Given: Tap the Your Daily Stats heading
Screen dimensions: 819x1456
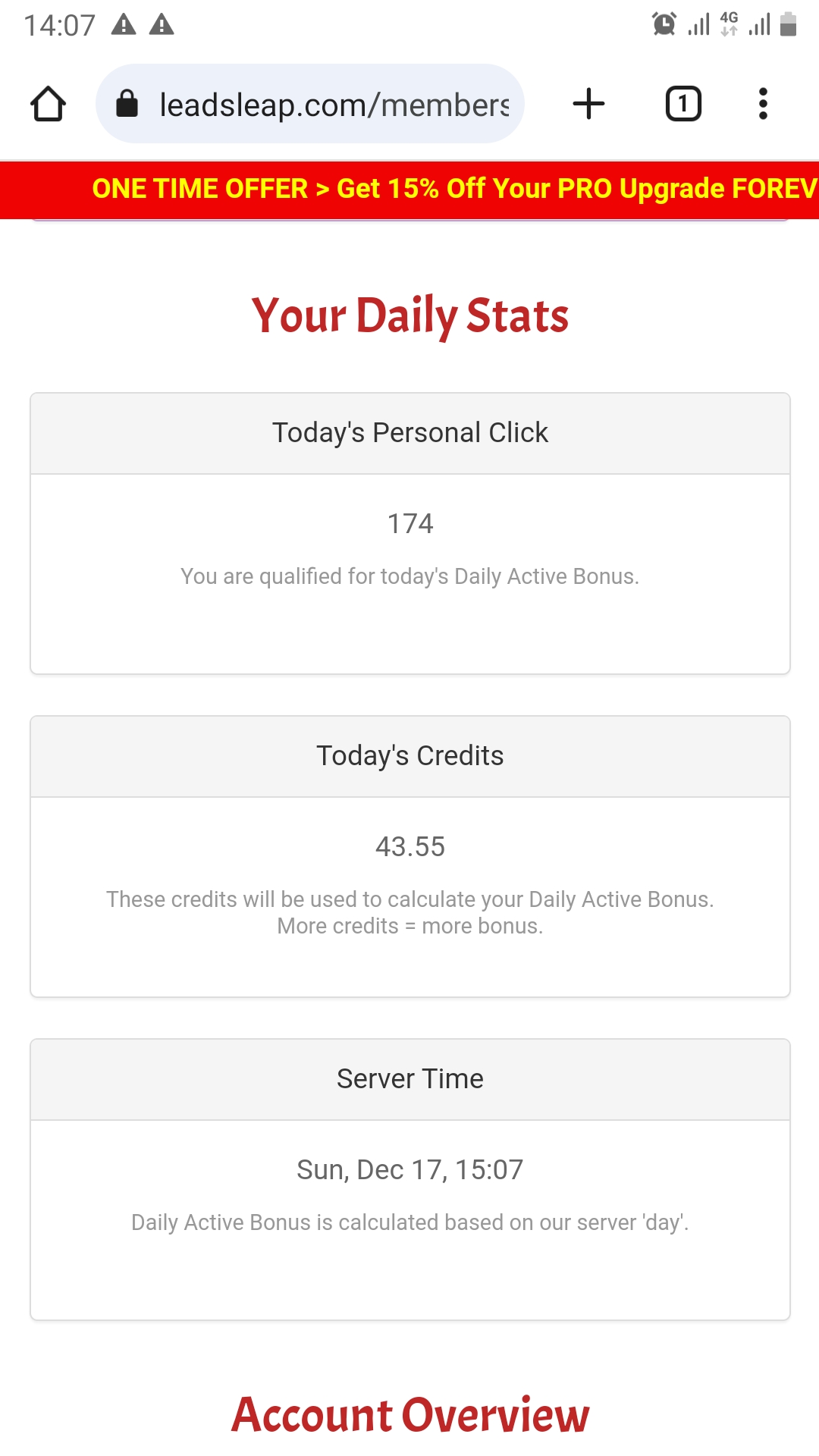Looking at the screenshot, I should pos(409,315).
